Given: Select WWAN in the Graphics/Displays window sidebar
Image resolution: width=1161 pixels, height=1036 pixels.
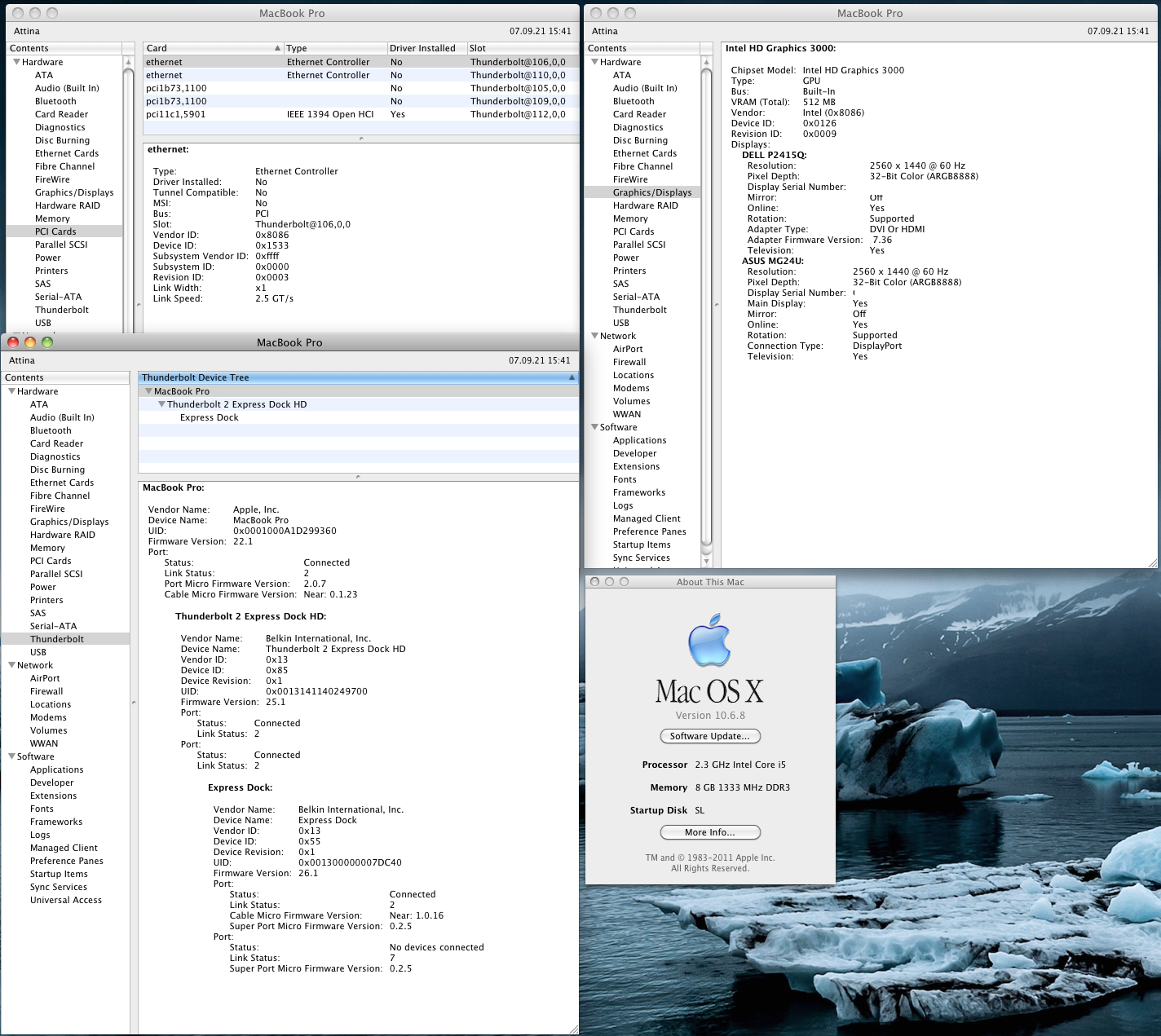Looking at the screenshot, I should point(627,414).
